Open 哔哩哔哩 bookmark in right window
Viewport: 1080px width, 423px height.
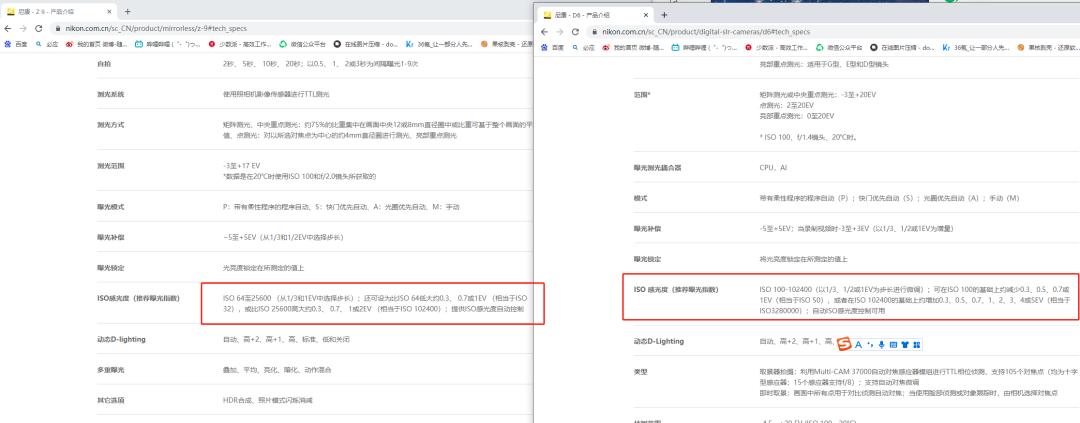pos(704,48)
